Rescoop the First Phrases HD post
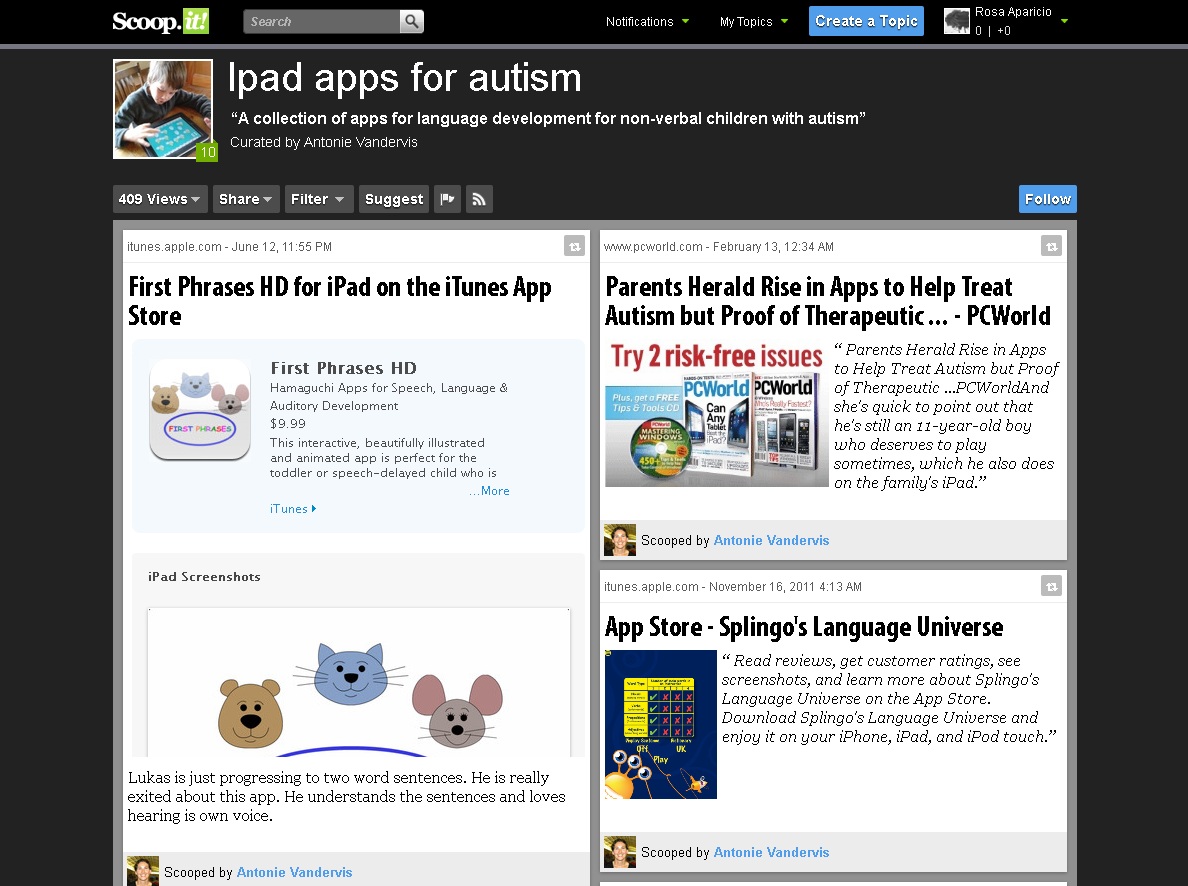This screenshot has height=886, width=1188. 574,245
